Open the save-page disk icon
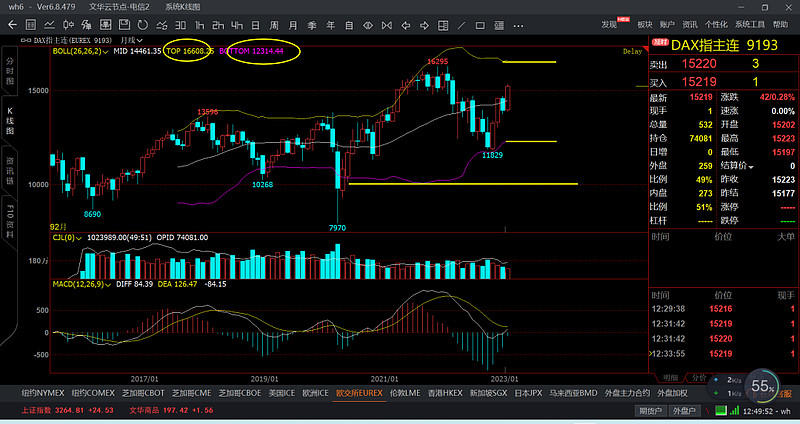 (x=124, y=24)
